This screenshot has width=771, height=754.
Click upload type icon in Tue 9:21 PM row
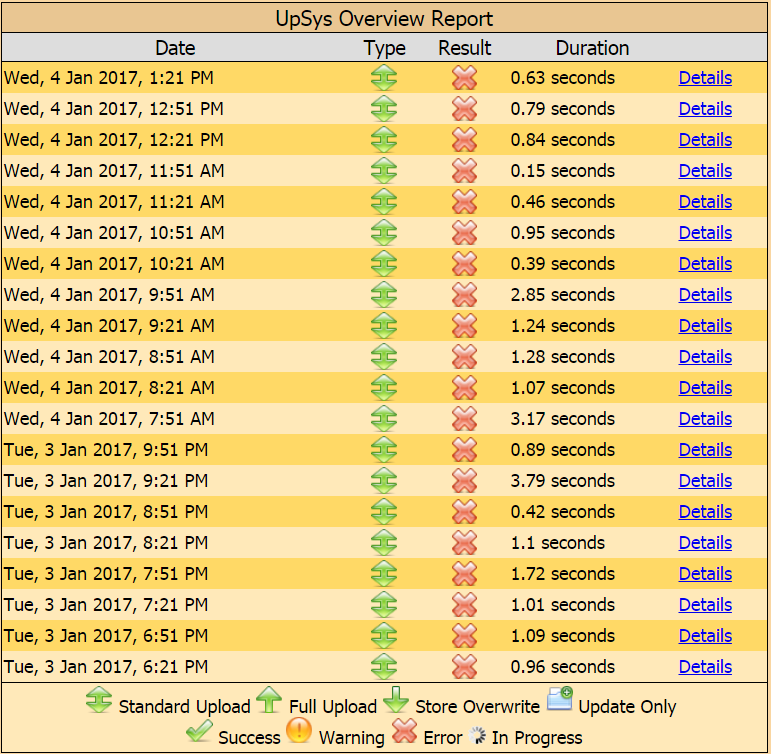[x=384, y=481]
